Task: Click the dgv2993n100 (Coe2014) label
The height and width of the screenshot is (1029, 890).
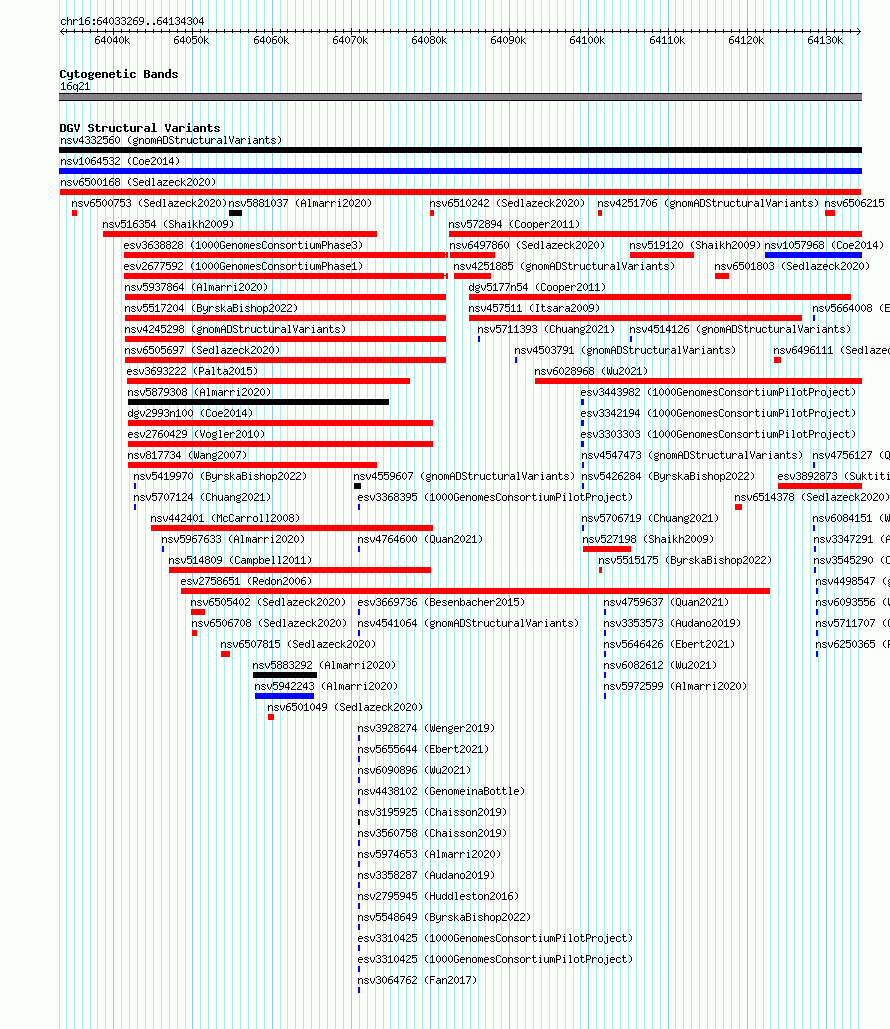Action: coord(190,413)
